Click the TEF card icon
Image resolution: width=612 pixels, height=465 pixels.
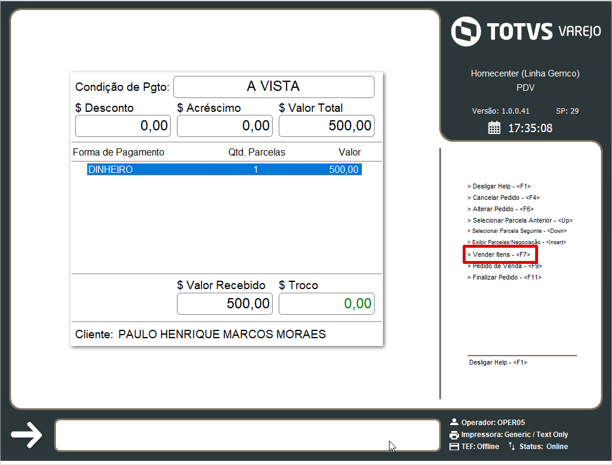(x=454, y=447)
